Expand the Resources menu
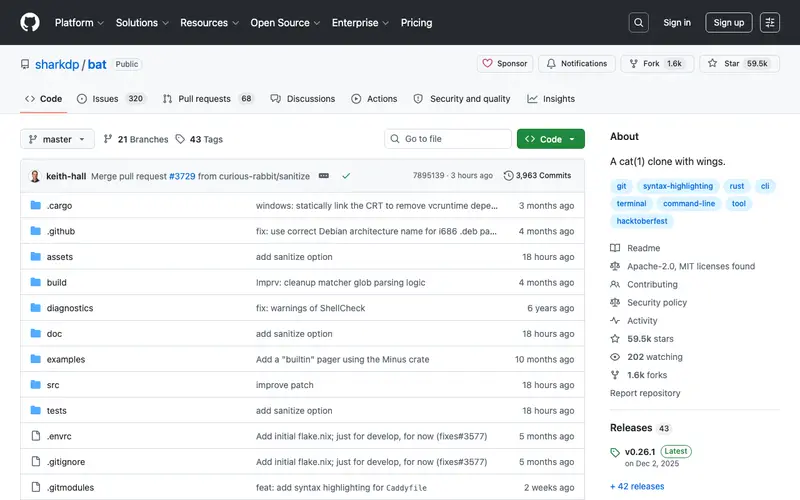This screenshot has width=800, height=500. coord(209,22)
